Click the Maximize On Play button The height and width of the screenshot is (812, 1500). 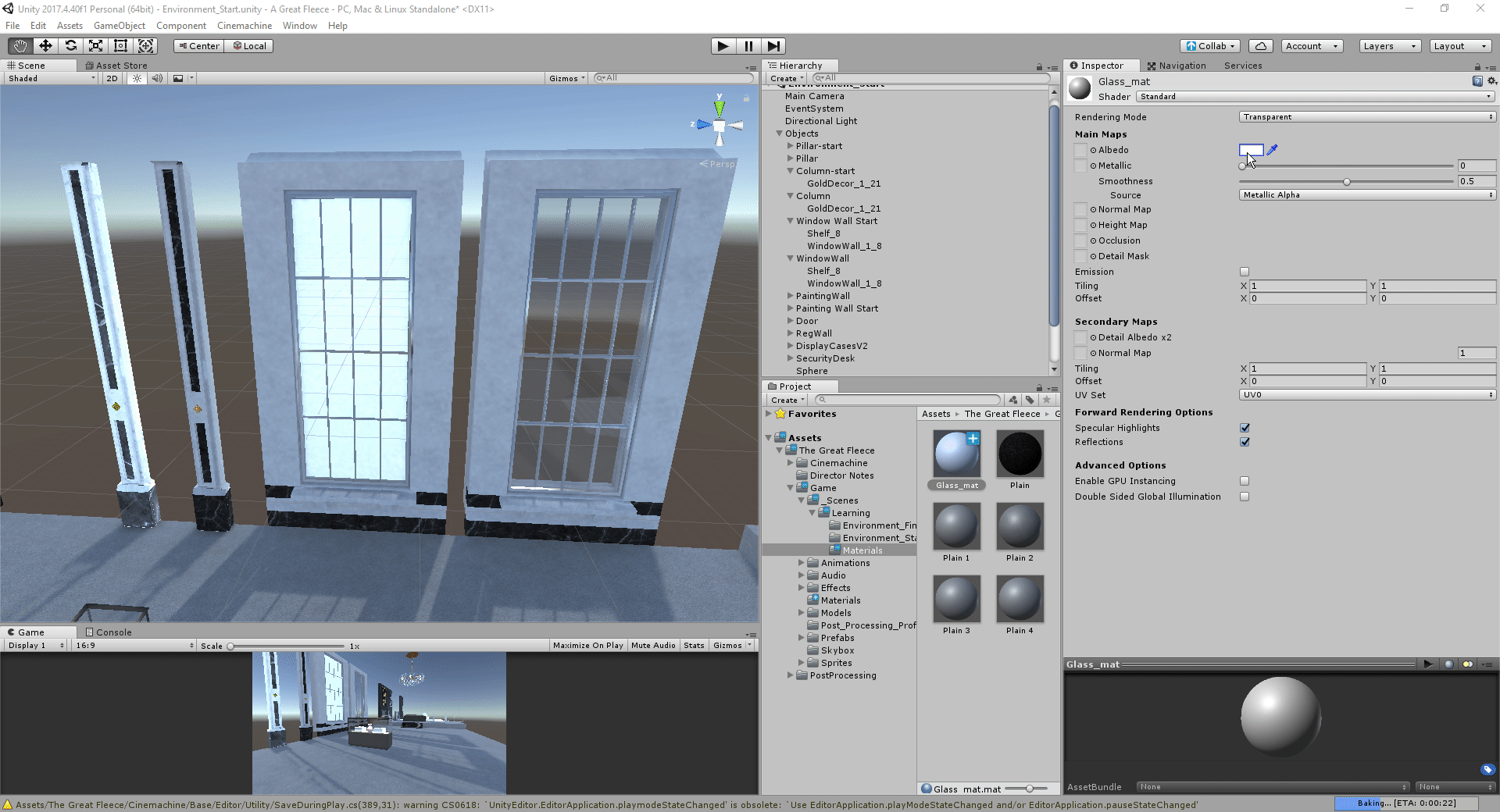587,645
